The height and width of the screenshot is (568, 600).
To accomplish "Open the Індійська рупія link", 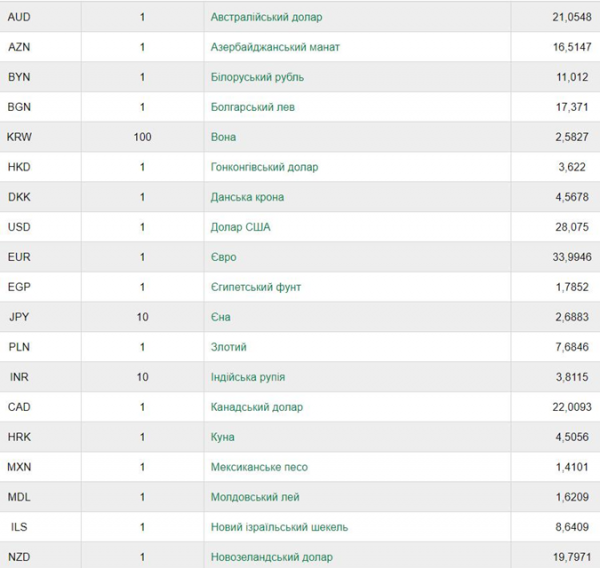I will point(248,377).
